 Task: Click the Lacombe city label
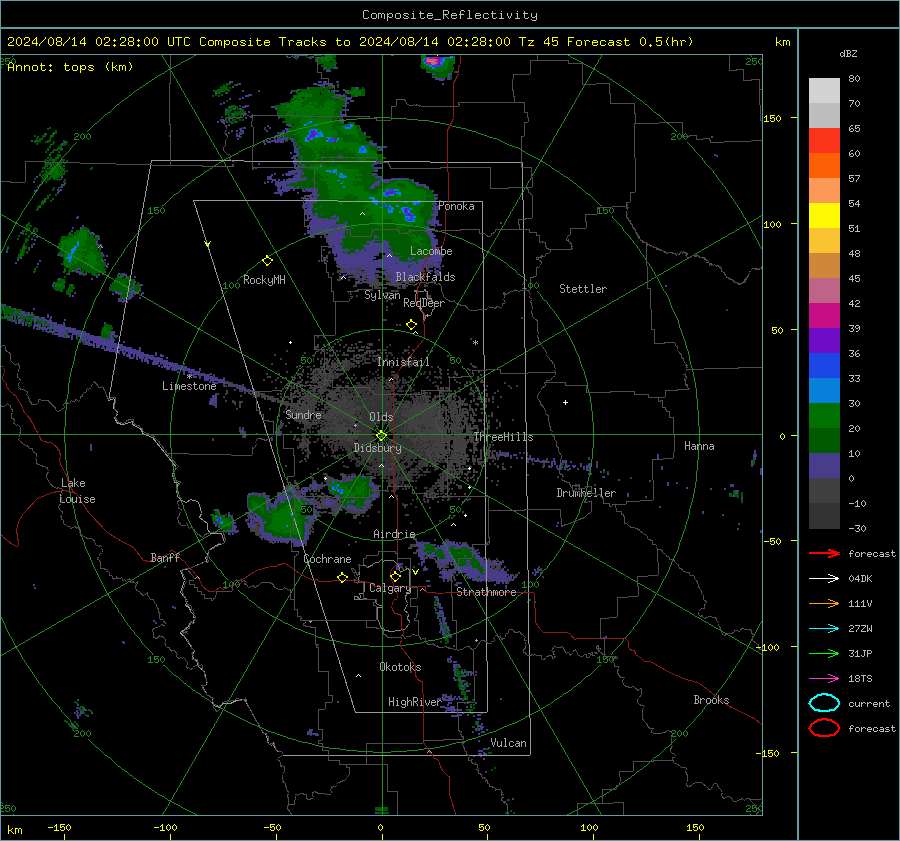[431, 251]
